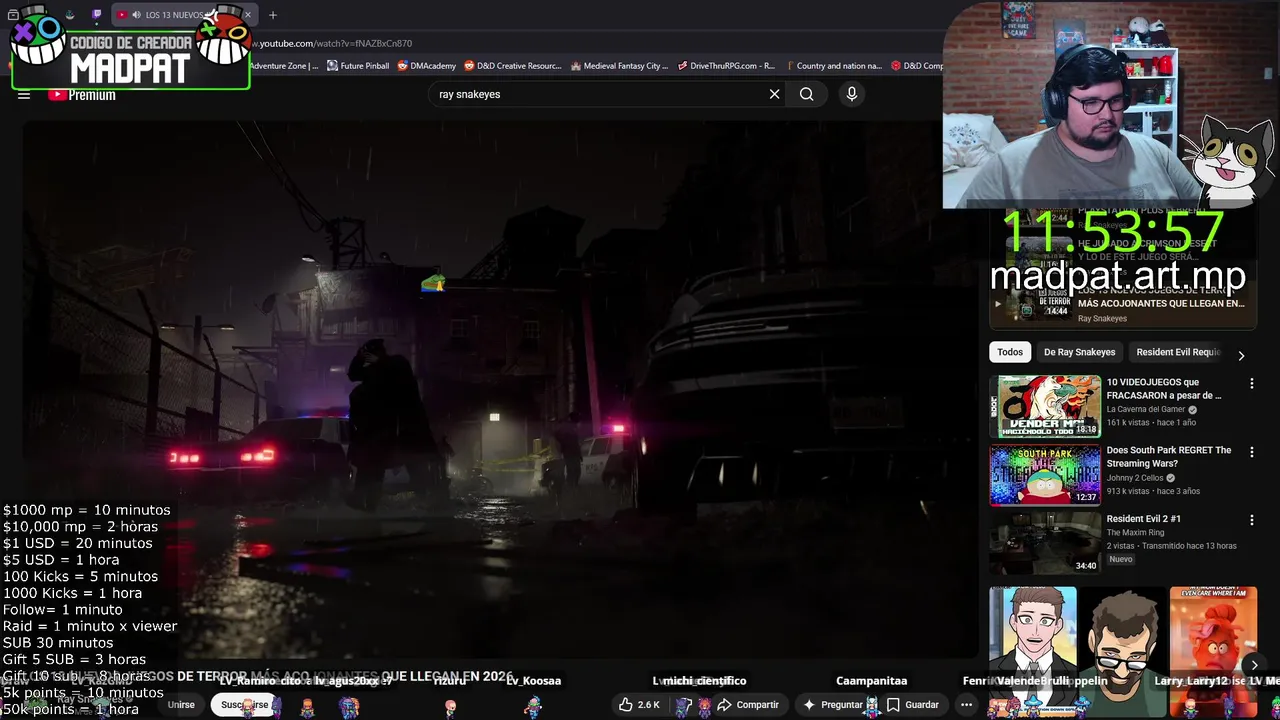Open D&D Creative Resources bookmark

(x=513, y=66)
